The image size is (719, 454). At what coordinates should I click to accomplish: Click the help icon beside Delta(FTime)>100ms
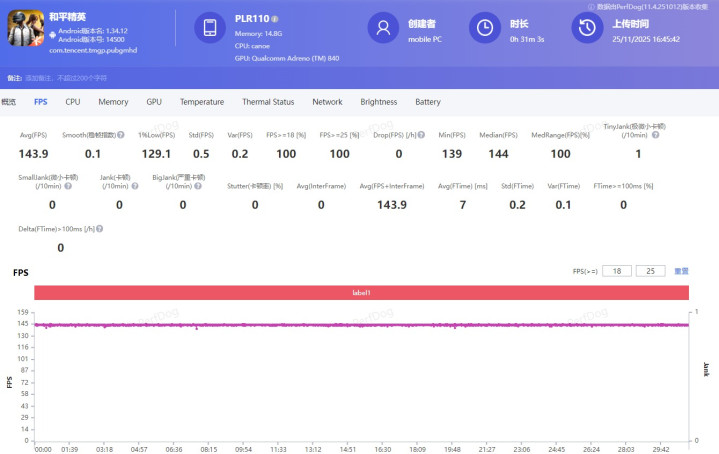pos(100,229)
